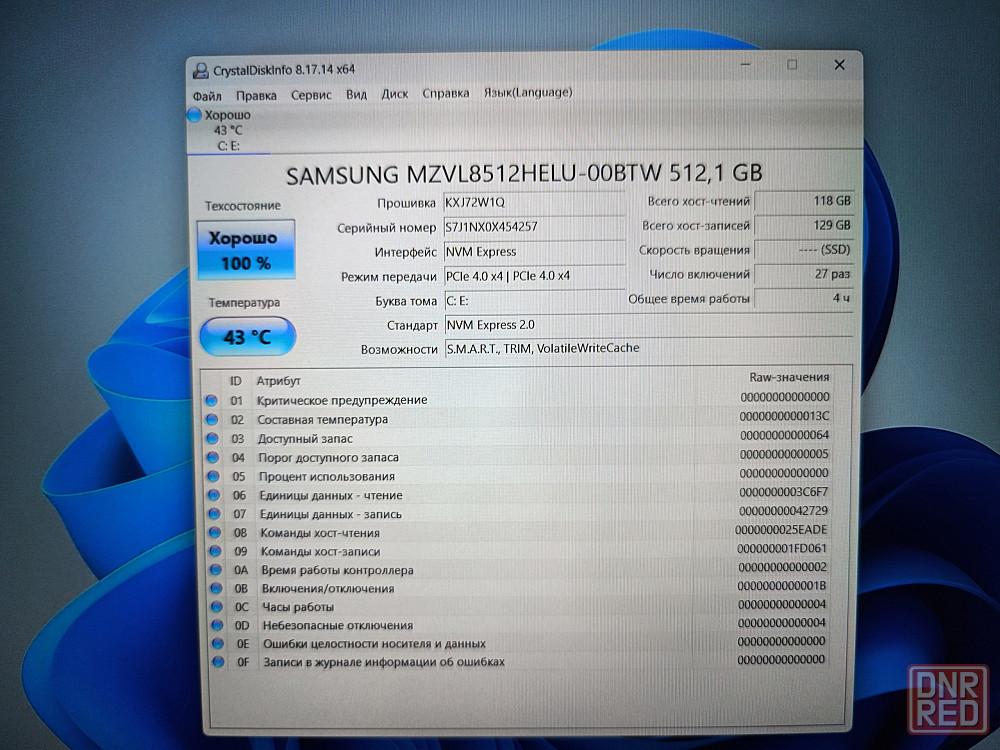Click status dot for Ошибки целостности носителя
This screenshot has height=750, width=1000.
[x=218, y=643]
